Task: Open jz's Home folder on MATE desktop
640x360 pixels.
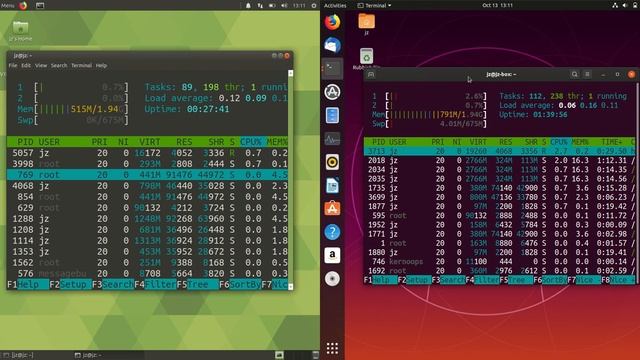Action: 20,31
